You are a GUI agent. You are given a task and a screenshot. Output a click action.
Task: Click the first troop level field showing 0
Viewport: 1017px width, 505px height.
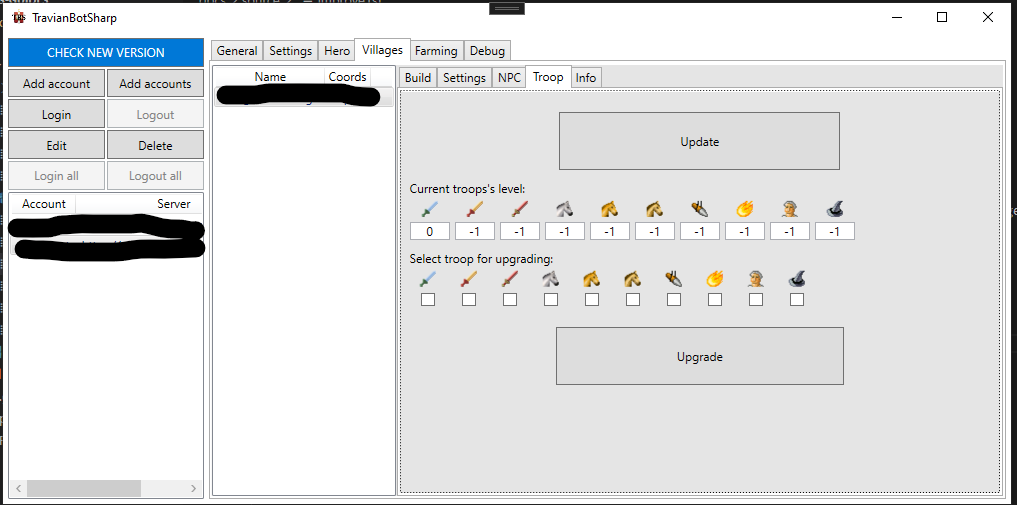(429, 231)
